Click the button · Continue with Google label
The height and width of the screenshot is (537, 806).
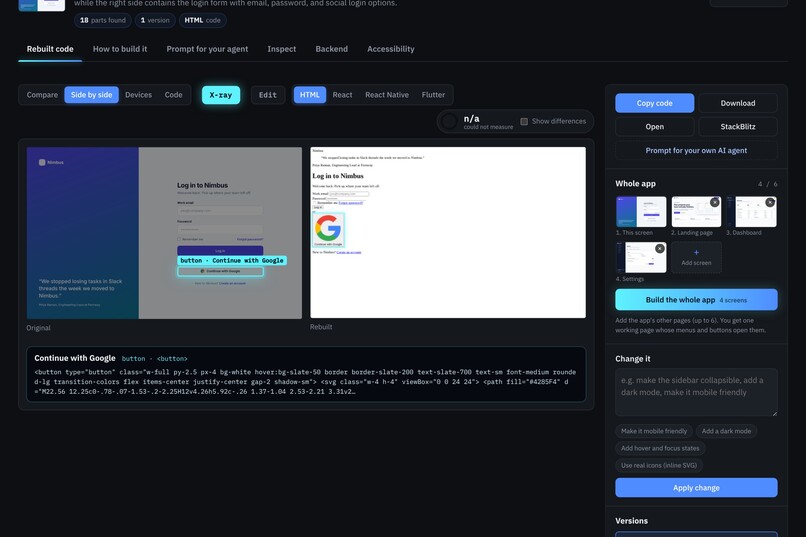pyautogui.click(x=232, y=261)
